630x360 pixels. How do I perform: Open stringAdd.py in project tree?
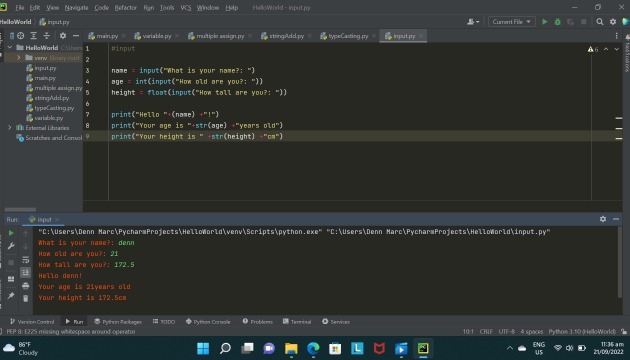pos(47,98)
